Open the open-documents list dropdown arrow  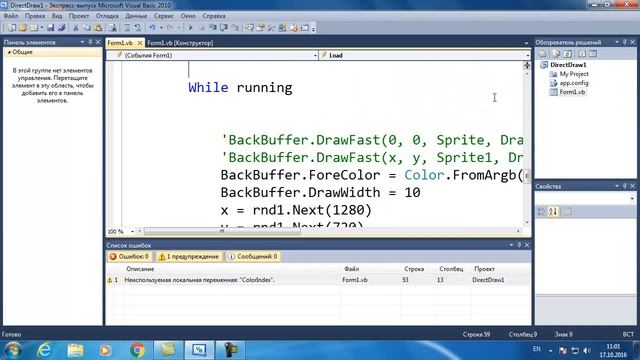coord(527,43)
